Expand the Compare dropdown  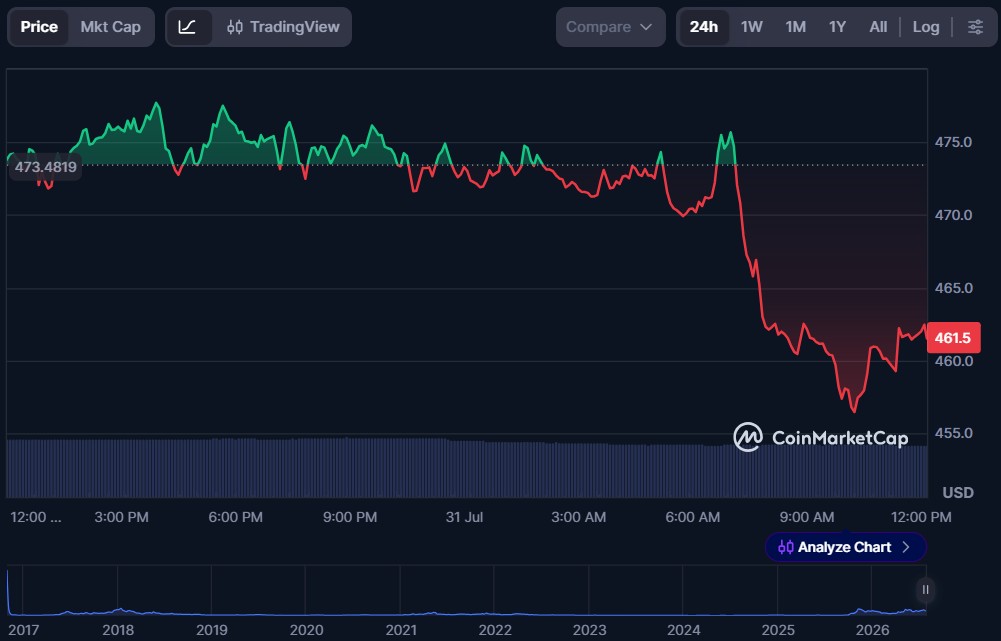(610, 27)
